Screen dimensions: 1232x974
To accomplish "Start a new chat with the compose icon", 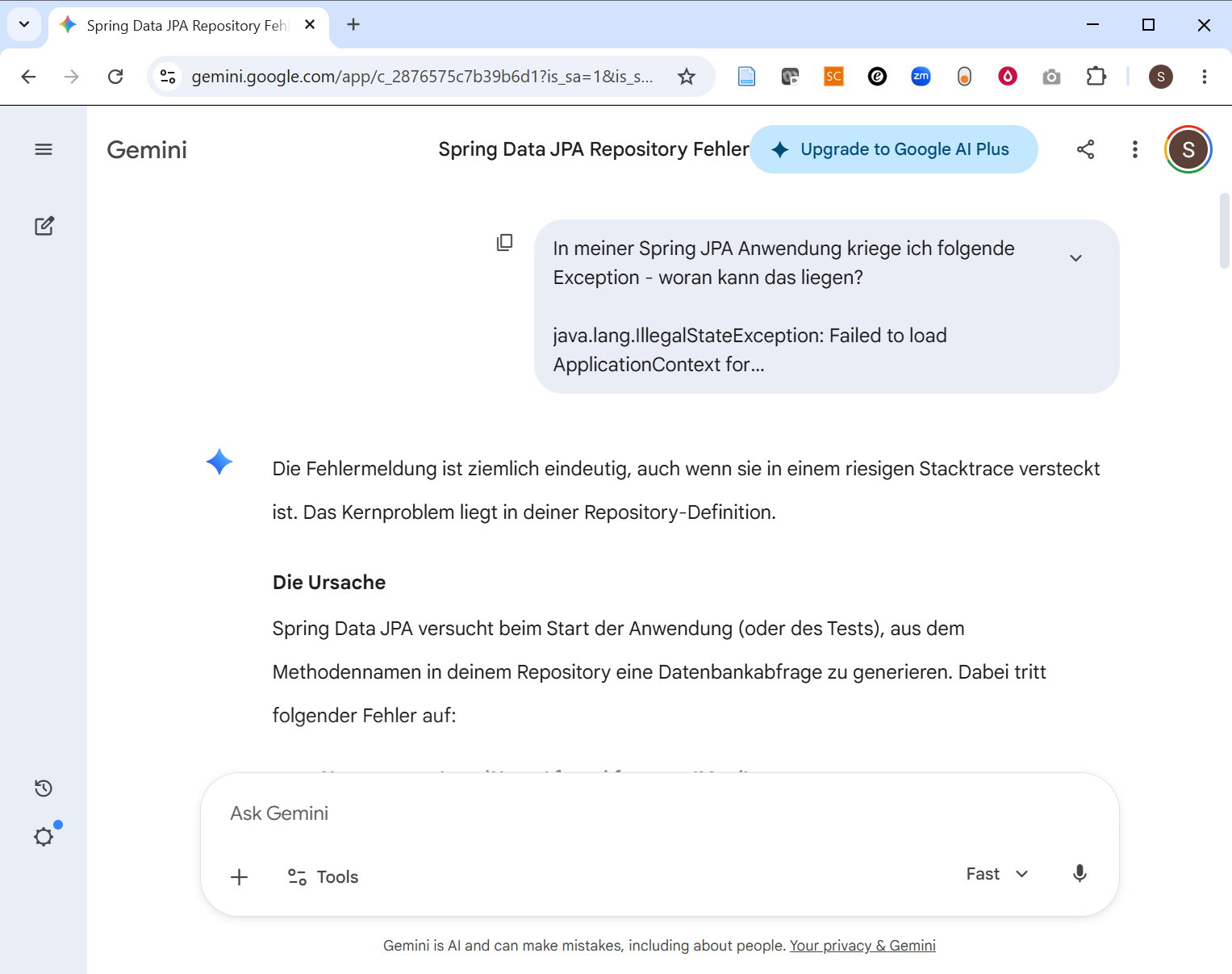I will (x=44, y=226).
